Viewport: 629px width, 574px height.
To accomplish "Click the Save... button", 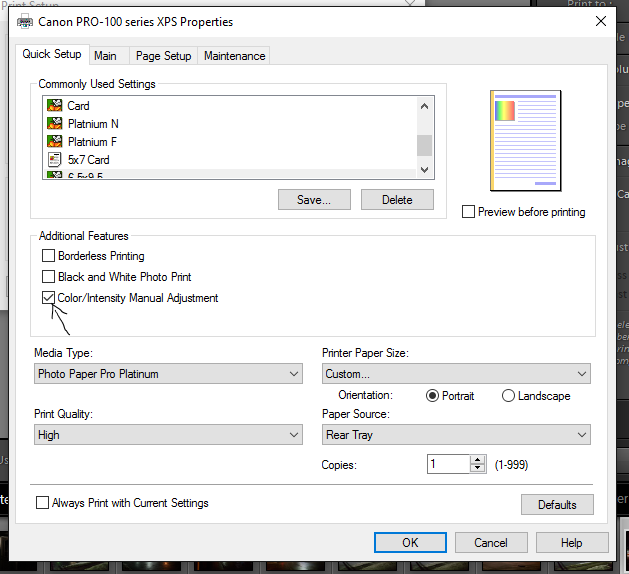I will 314,200.
